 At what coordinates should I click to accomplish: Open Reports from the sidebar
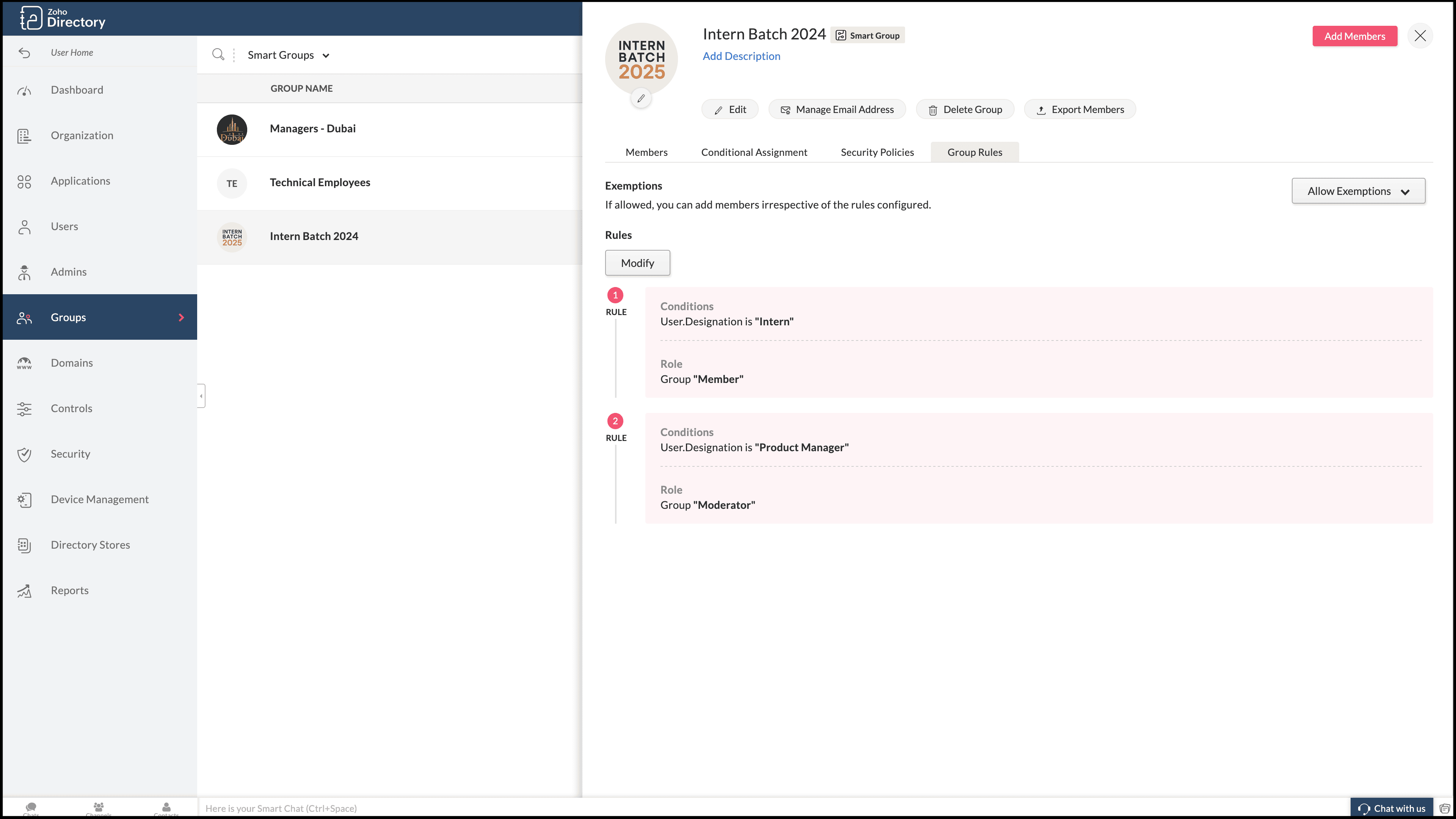(x=69, y=590)
